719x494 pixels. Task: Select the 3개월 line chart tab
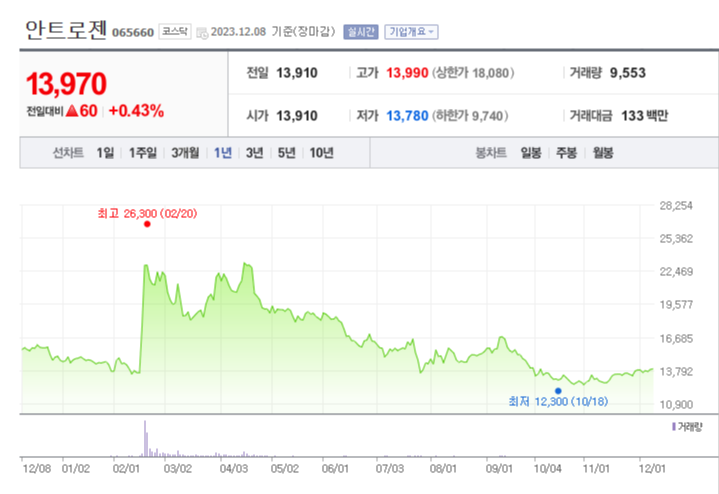click(x=185, y=153)
